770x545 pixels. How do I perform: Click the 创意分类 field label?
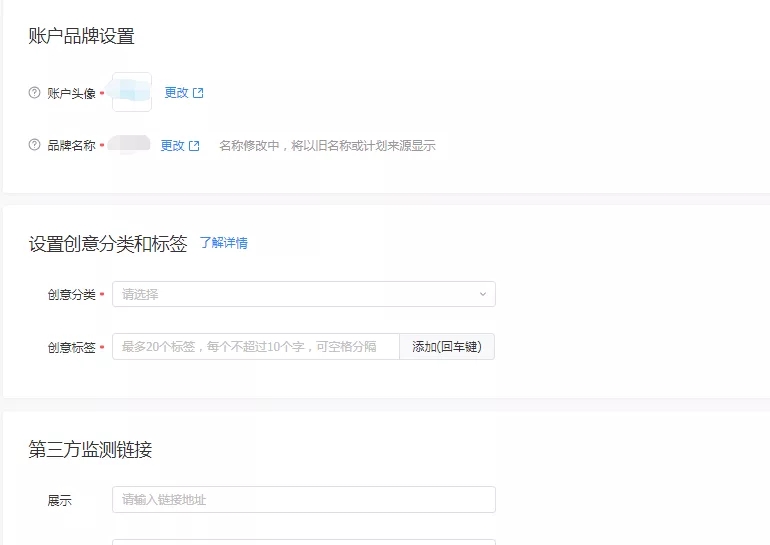(x=71, y=295)
